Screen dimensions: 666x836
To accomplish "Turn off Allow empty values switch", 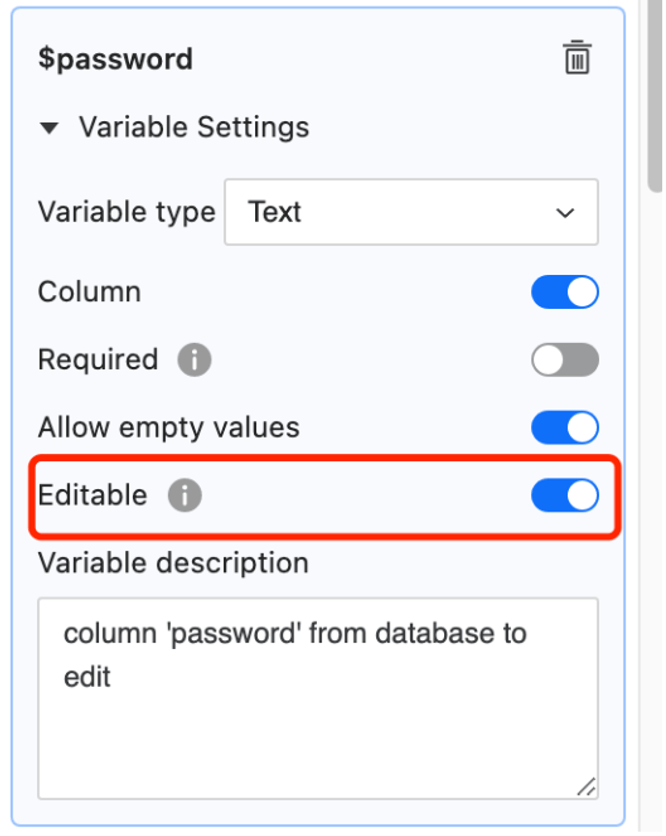I will coord(565,428).
